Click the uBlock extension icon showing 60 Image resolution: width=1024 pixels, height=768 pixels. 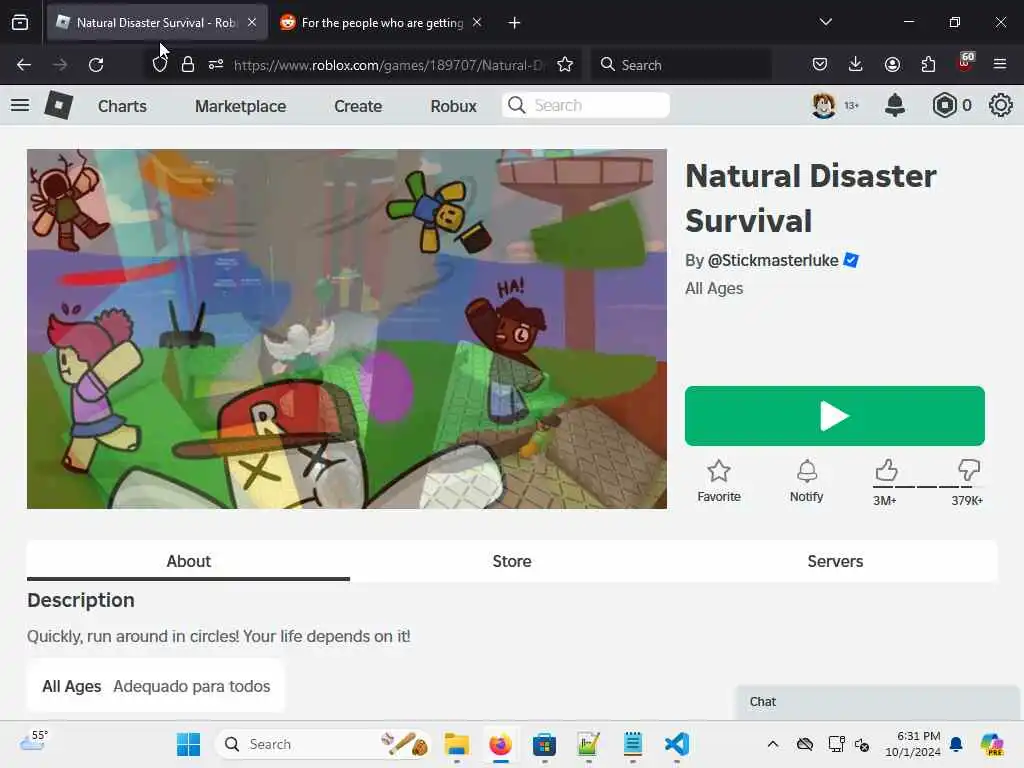coord(965,62)
